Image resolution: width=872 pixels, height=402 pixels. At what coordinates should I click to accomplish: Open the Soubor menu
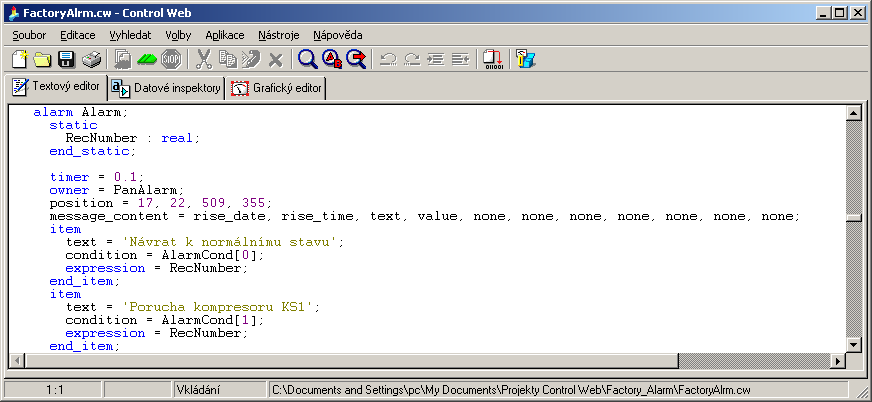tap(29, 34)
